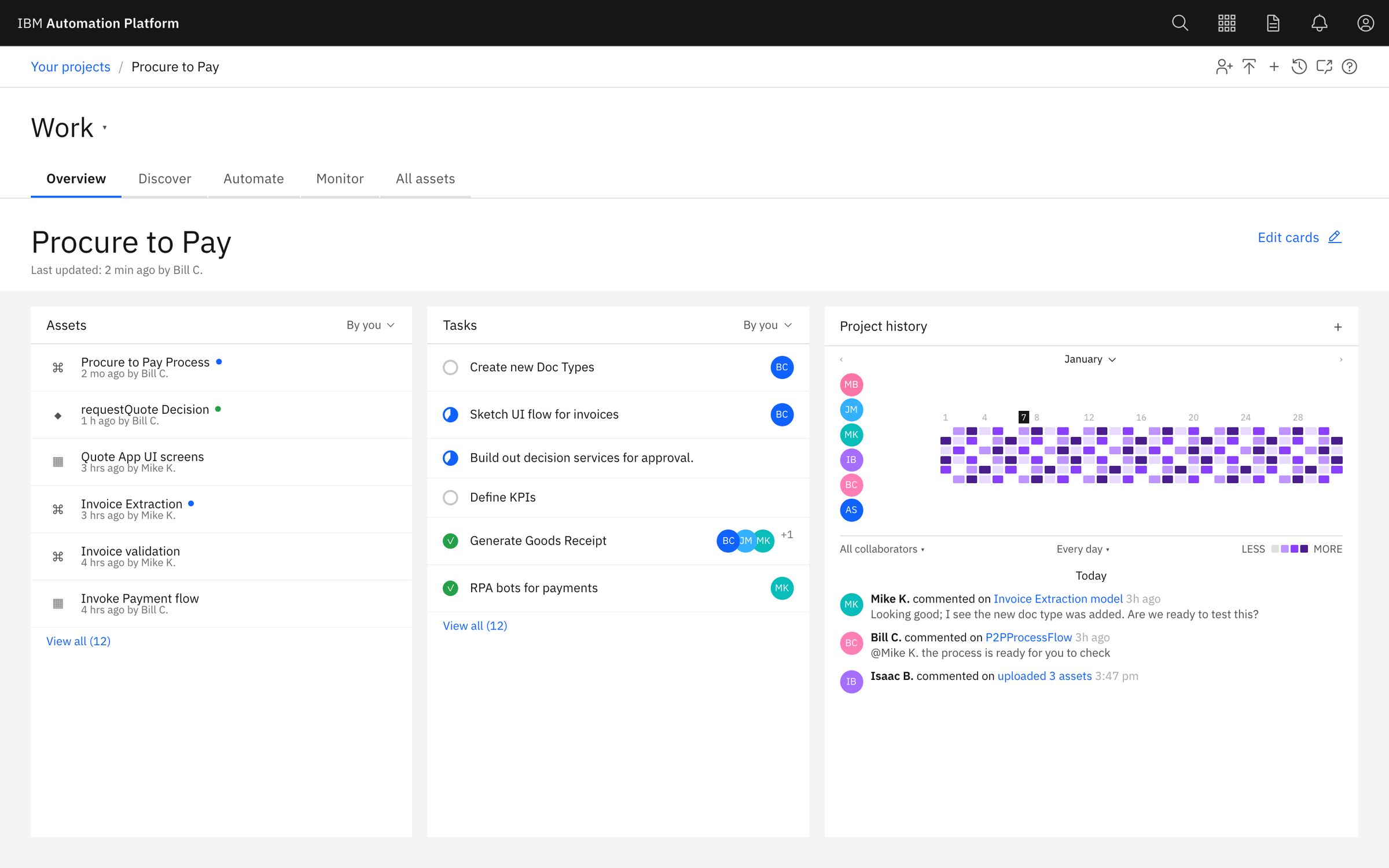
Task: Open the history clock icon
Action: tap(1299, 67)
